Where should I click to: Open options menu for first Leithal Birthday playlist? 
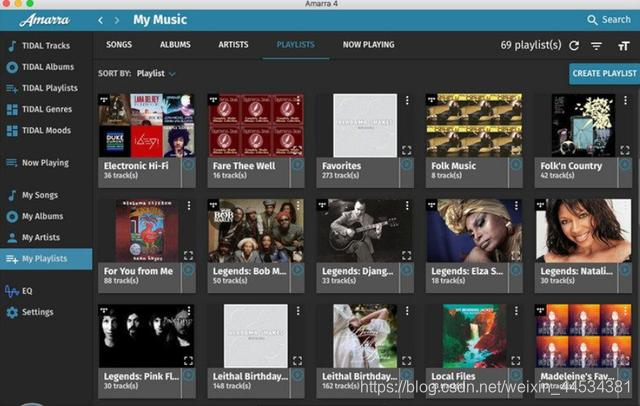(298, 311)
